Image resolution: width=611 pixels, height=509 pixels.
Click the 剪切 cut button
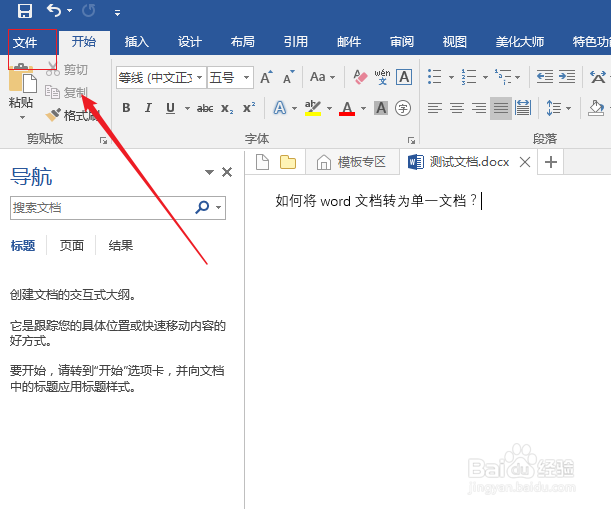click(x=66, y=69)
